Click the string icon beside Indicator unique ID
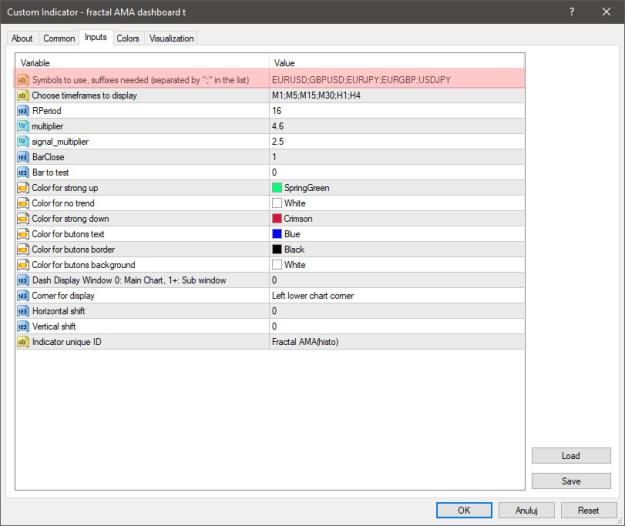This screenshot has height=526, width=625. tap(23, 342)
